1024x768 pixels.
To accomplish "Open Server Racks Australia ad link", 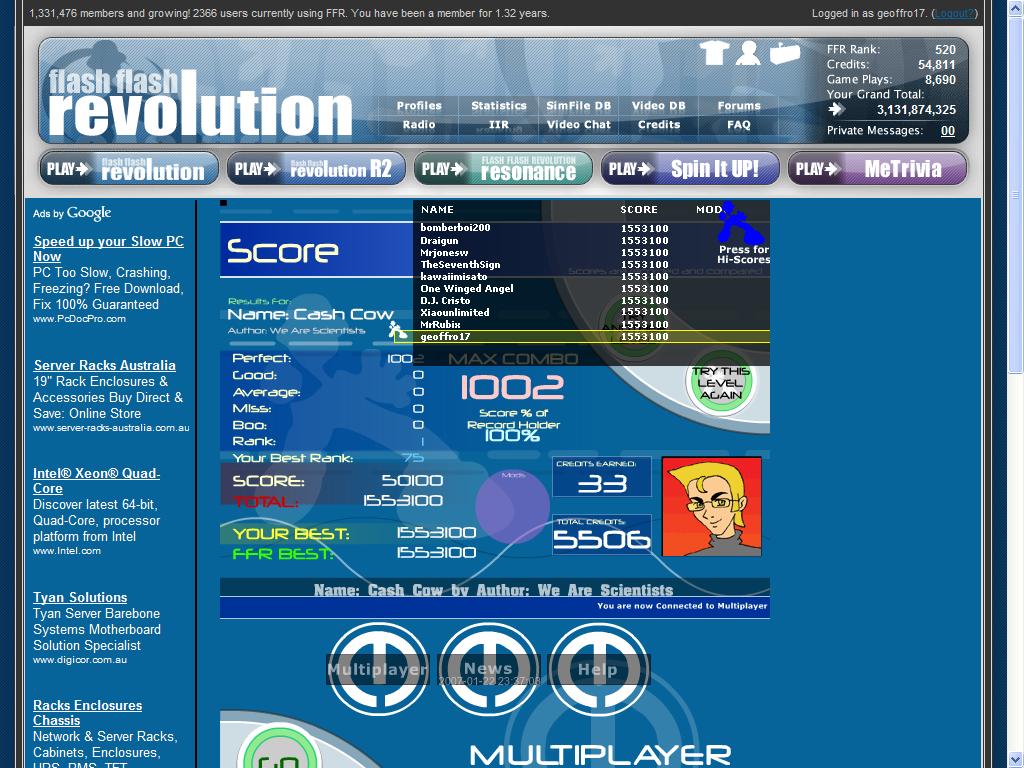I will click(104, 365).
